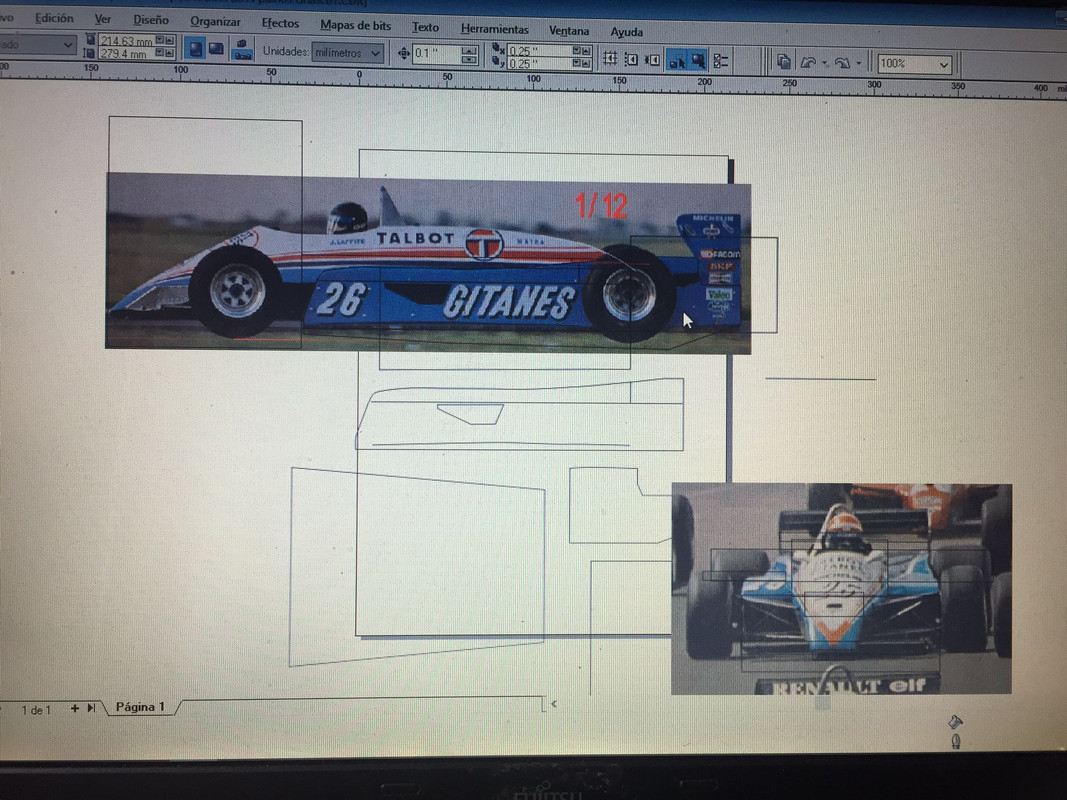Select landscape page orientation
The width and height of the screenshot is (1067, 800).
pos(216,48)
